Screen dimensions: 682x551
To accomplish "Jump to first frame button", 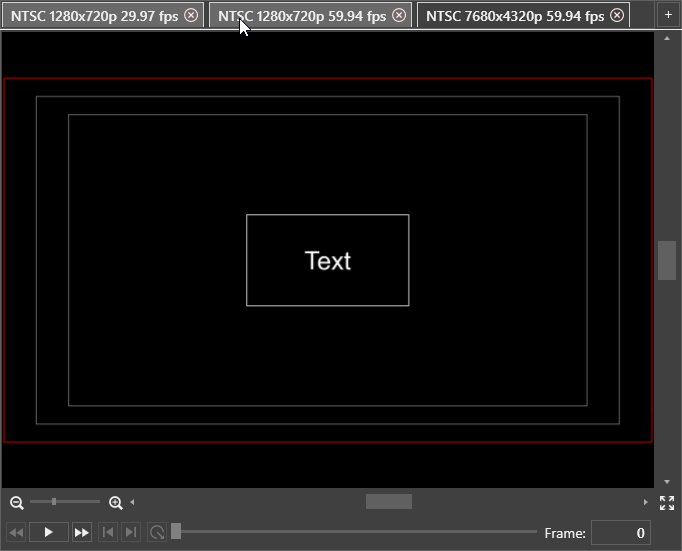I will point(108,532).
